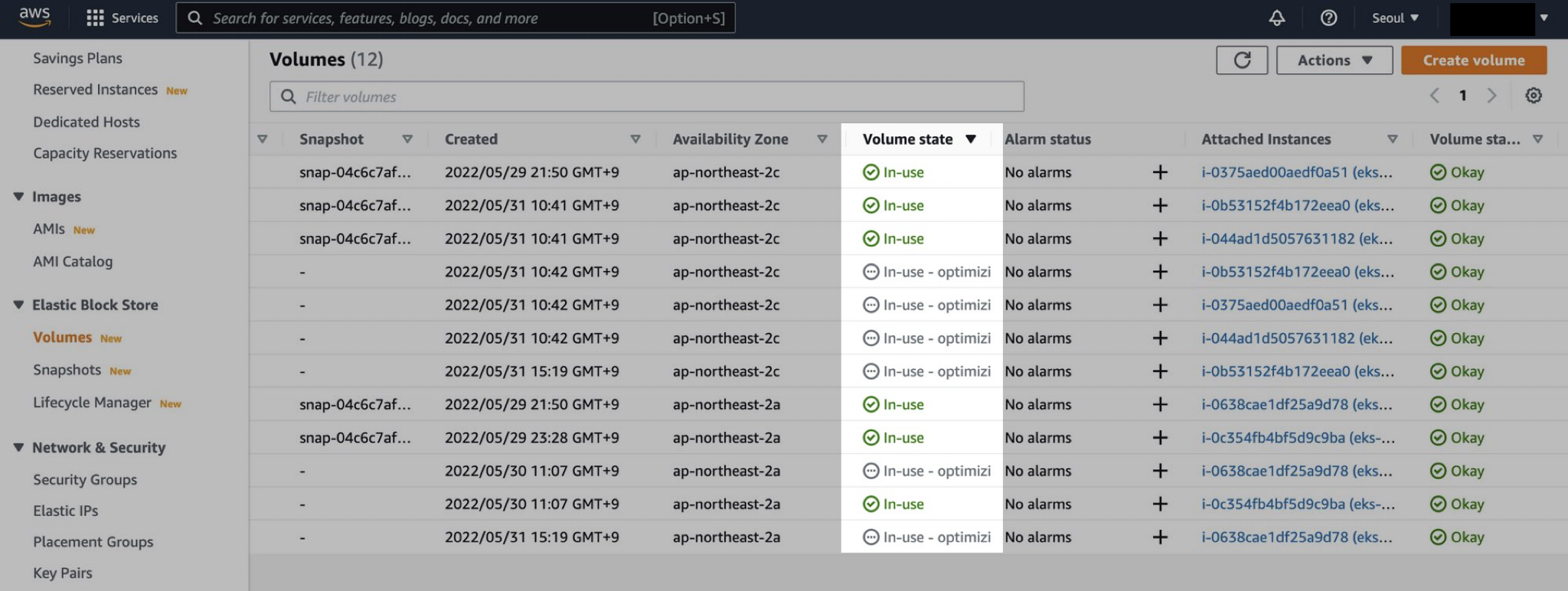Open the Actions dropdown
The width and height of the screenshot is (1568, 591).
pyautogui.click(x=1334, y=60)
